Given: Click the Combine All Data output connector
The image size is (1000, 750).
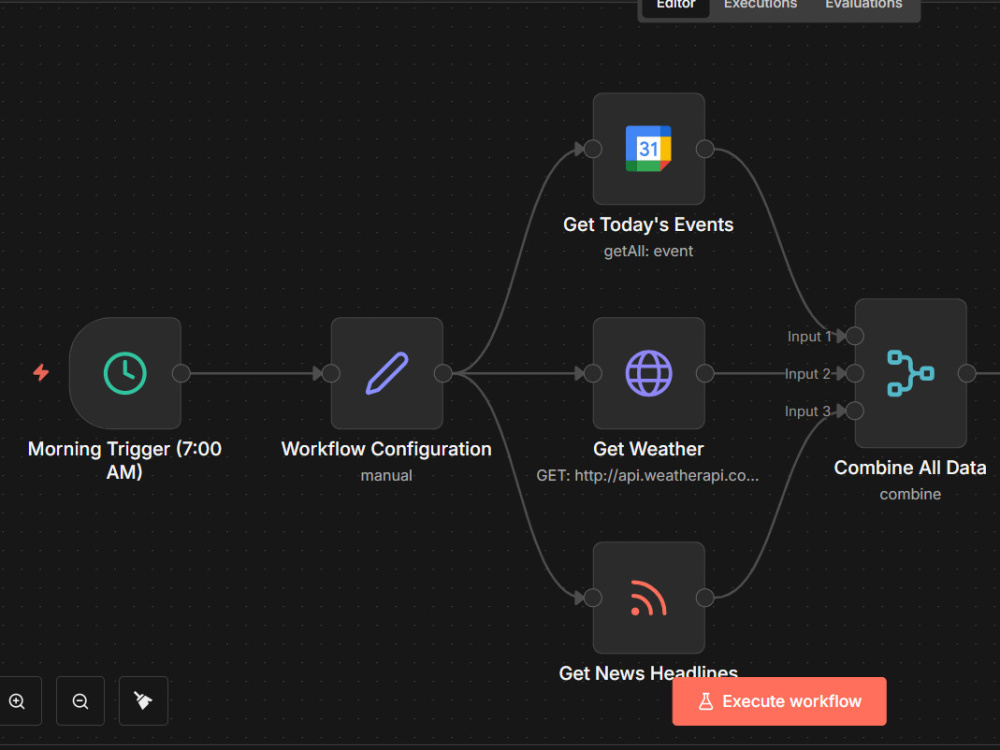Looking at the screenshot, I should coord(967,373).
